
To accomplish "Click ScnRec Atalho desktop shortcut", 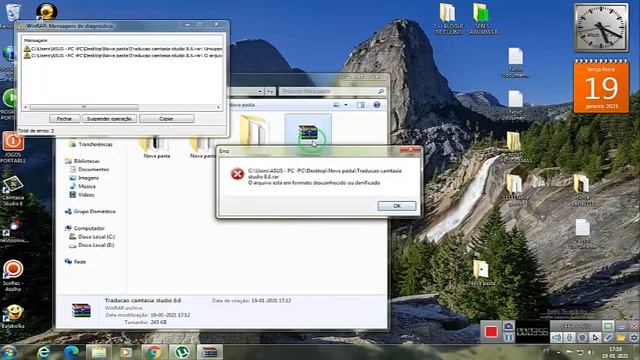I will coord(13,276).
